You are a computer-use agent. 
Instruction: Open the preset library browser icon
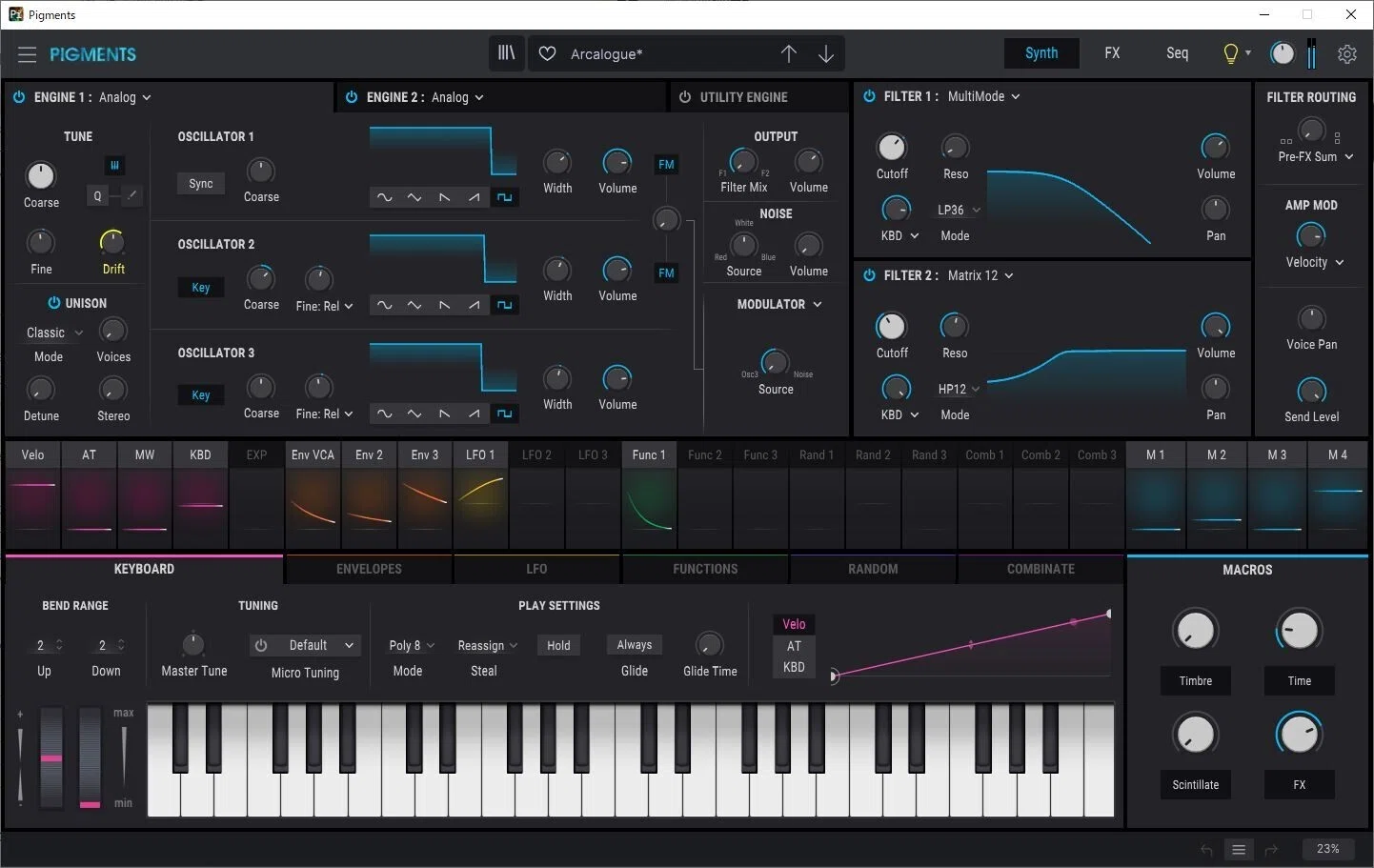click(507, 53)
